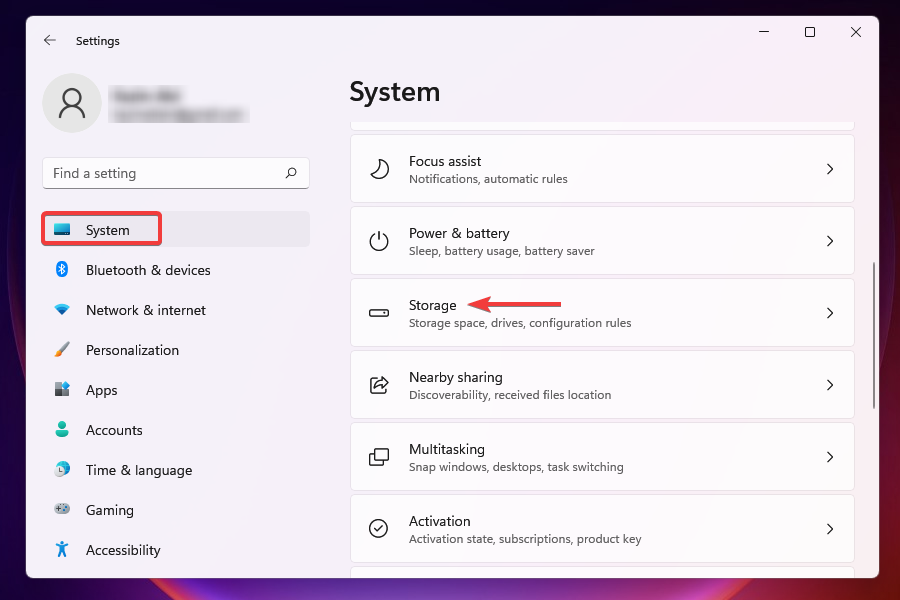Viewport: 900px width, 600px height.
Task: Click "Sleep, battery usage, battery saver" text
Action: 501,251
